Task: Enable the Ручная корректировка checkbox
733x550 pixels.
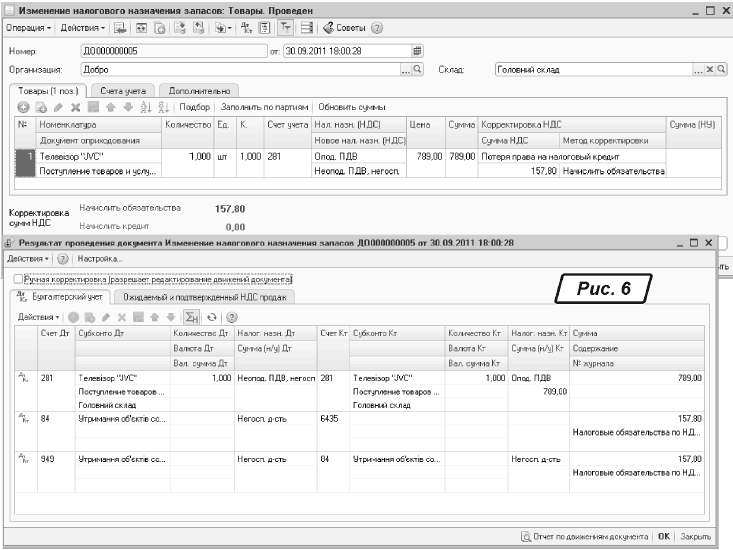Action: click(x=19, y=280)
